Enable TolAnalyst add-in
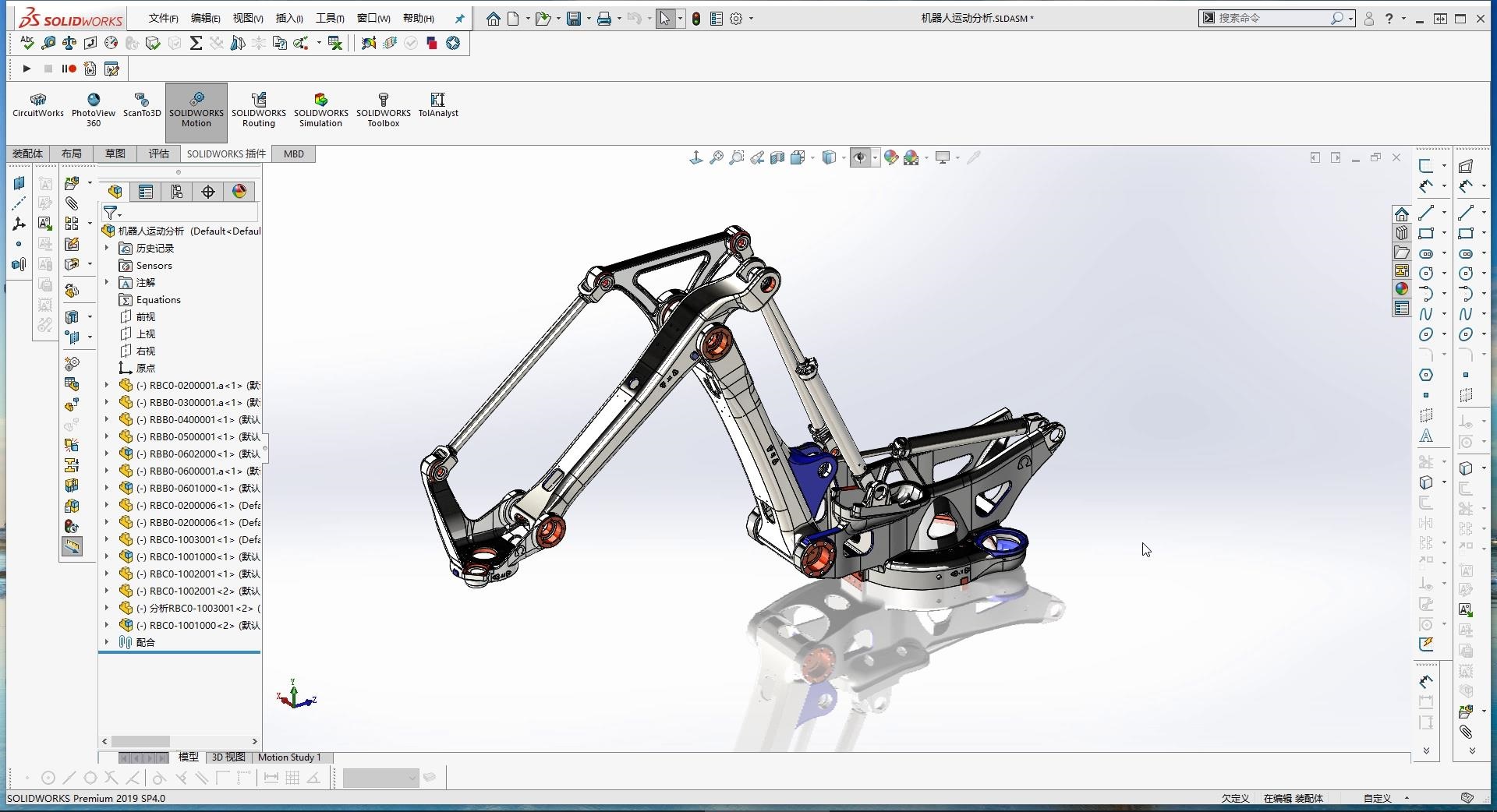The height and width of the screenshot is (812, 1497). [438, 106]
